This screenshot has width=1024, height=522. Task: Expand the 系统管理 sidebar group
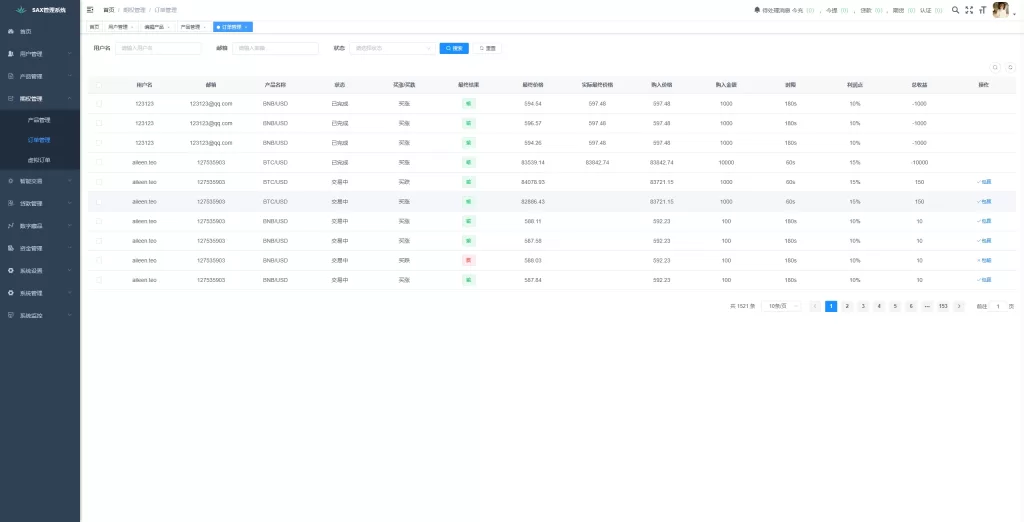pyautogui.click(x=40, y=293)
